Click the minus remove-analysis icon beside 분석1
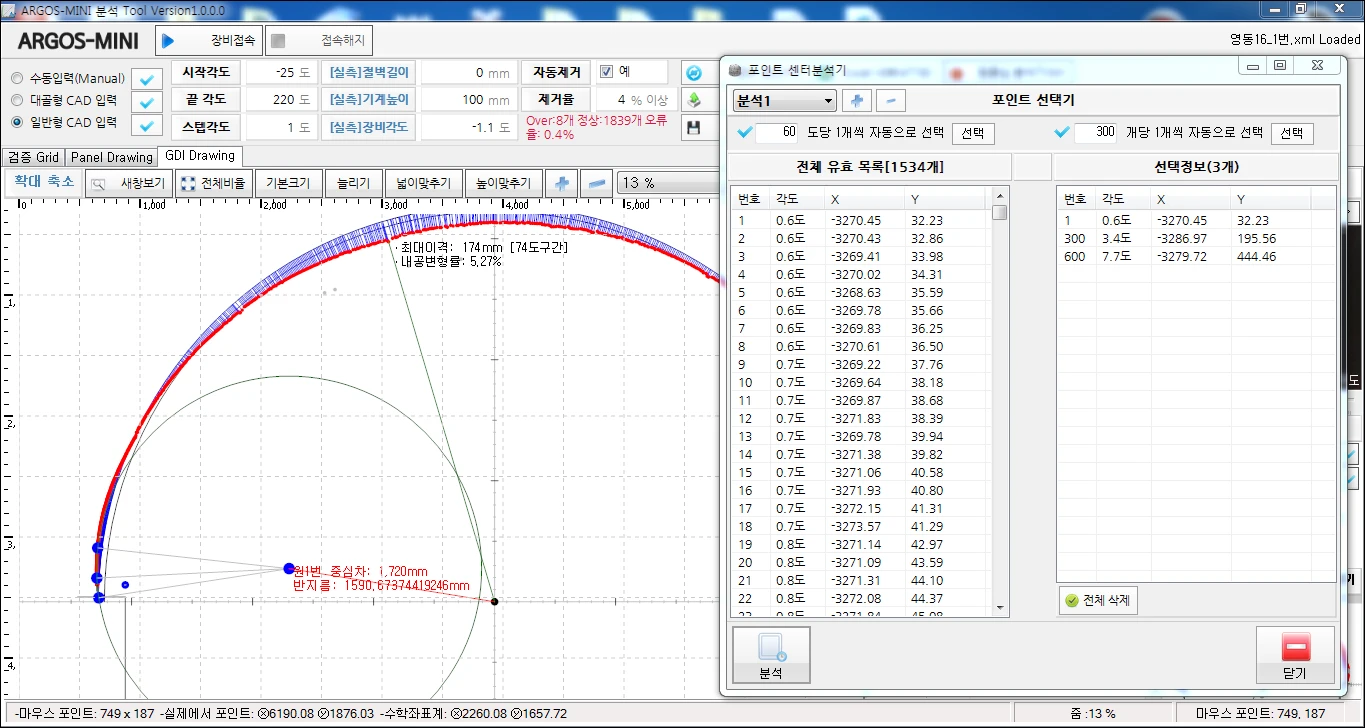This screenshot has height=728, width=1365. pyautogui.click(x=891, y=101)
